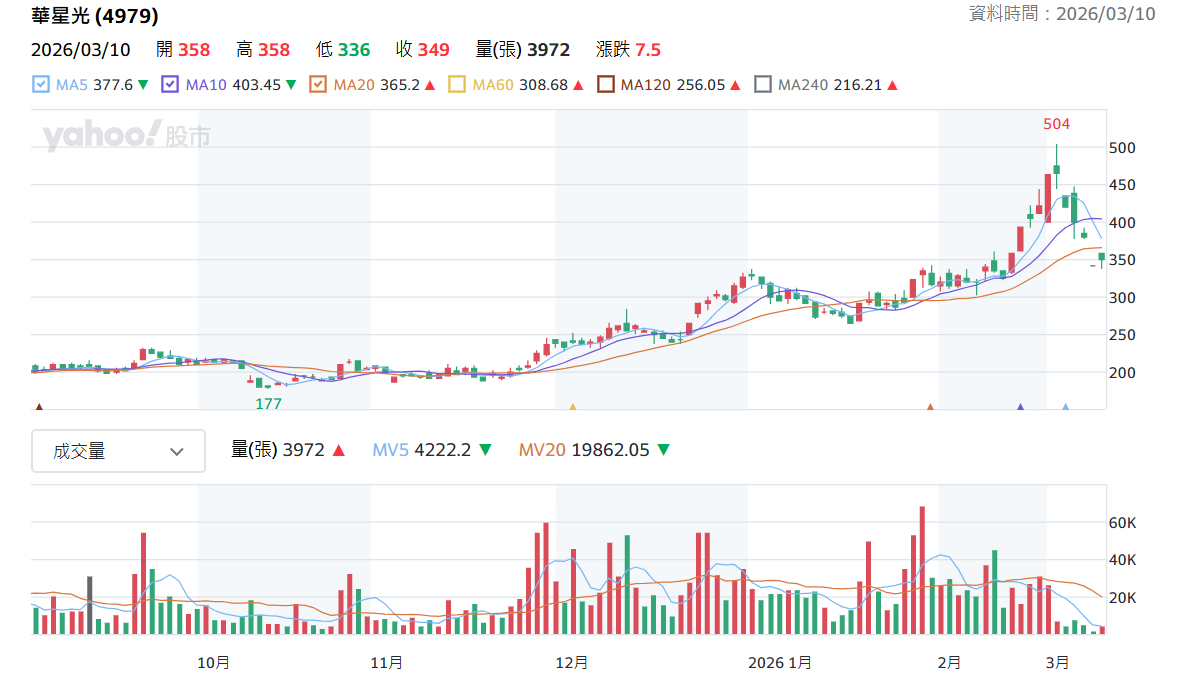Screen dimensions: 1185x686
Task: Select the yellow triangle event marker near 12月
Action: coord(573,406)
